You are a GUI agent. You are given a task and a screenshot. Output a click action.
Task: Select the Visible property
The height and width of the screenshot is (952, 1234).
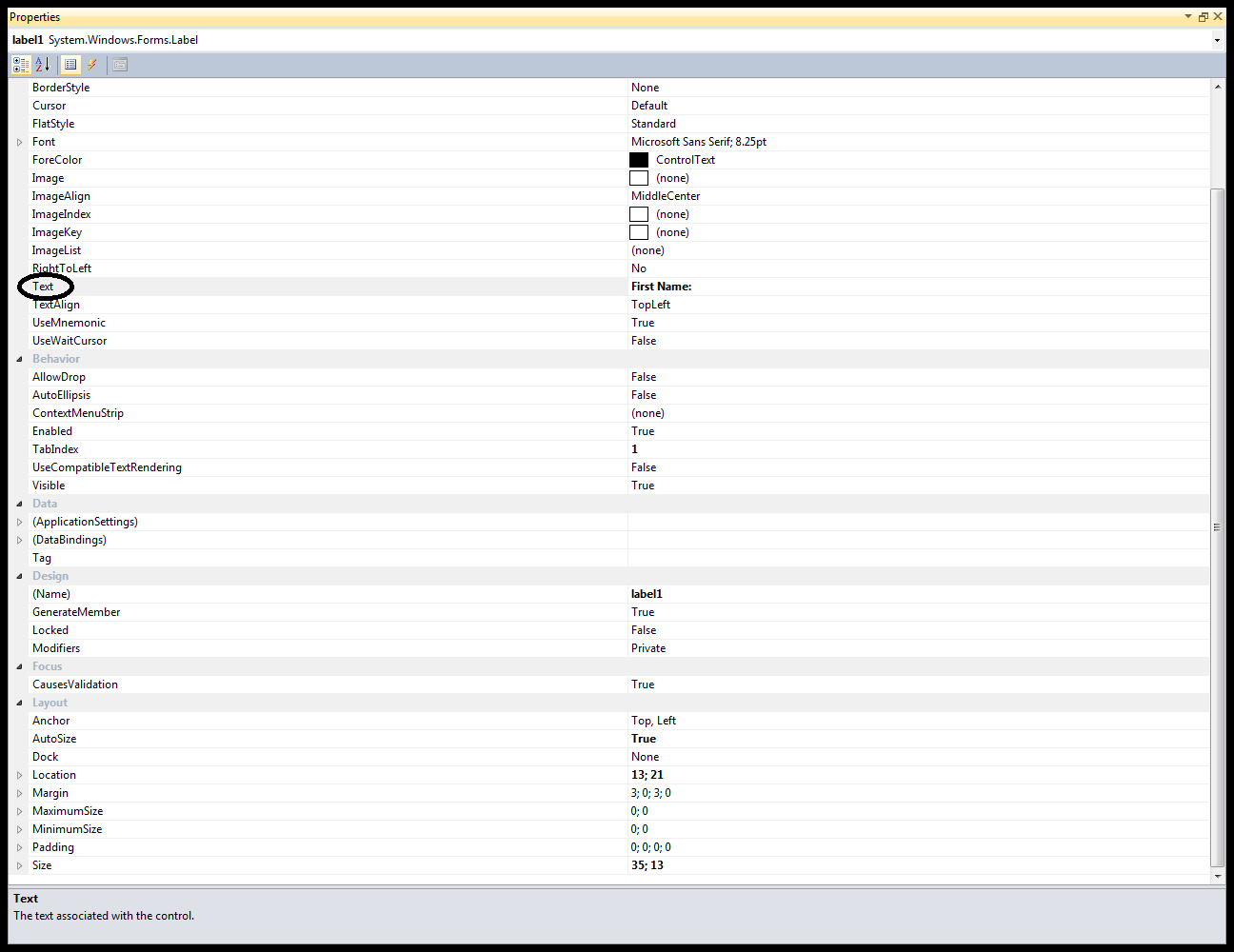(x=49, y=486)
